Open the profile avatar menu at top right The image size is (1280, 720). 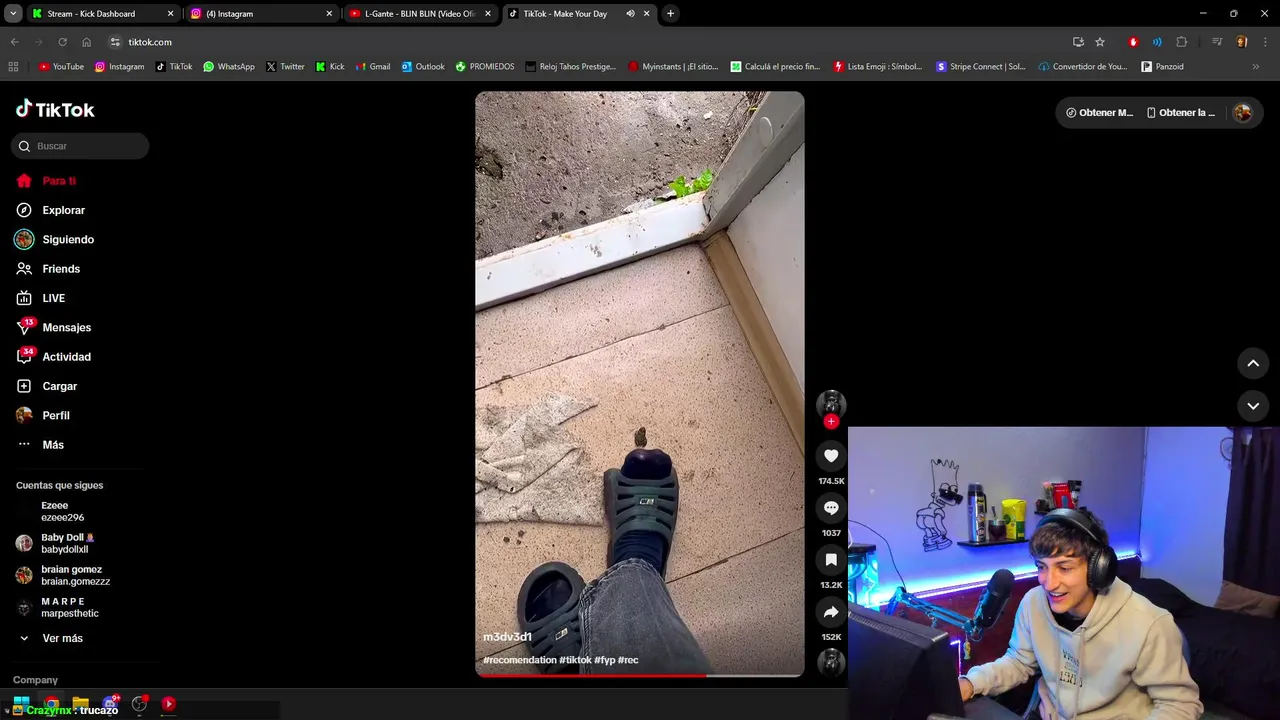[1243, 113]
